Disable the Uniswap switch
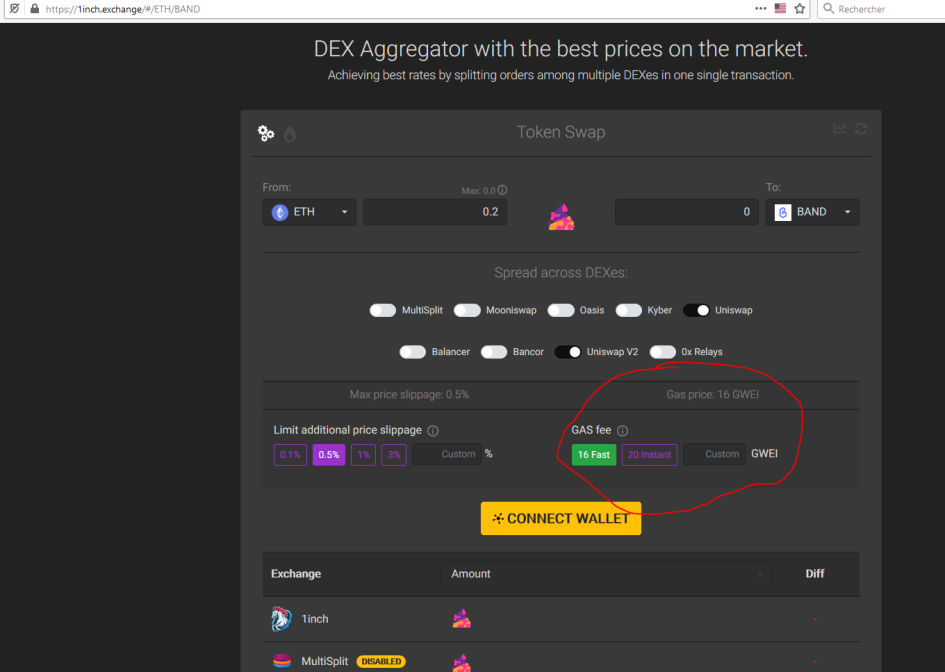Image resolution: width=945 pixels, height=672 pixels. click(696, 310)
